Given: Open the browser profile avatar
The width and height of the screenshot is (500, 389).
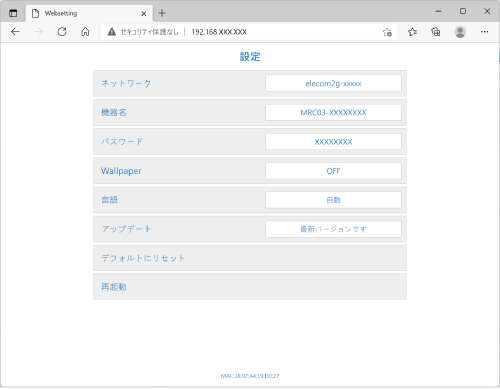Looking at the screenshot, I should click(460, 32).
